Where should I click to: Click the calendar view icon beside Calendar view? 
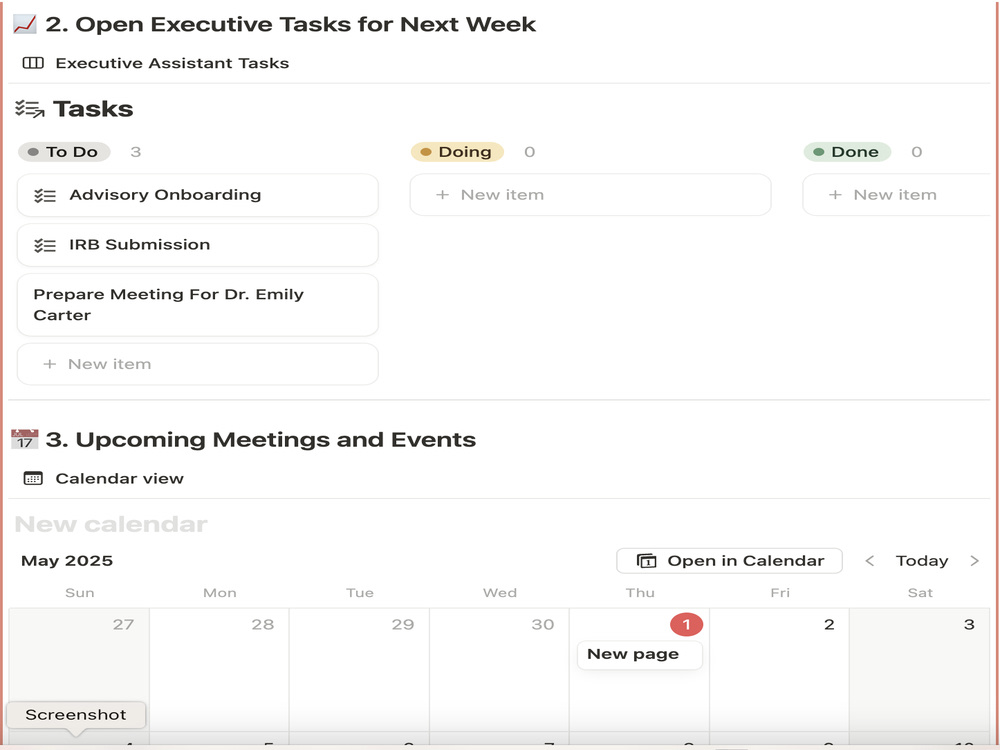click(33, 478)
